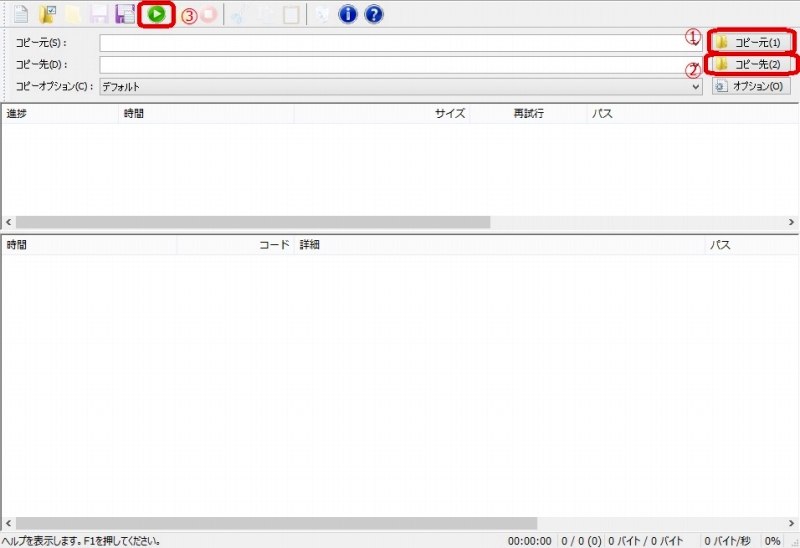The width and height of the screenshot is (800, 548).
Task: Click the progress list's left scroll arrow
Action: 8,222
